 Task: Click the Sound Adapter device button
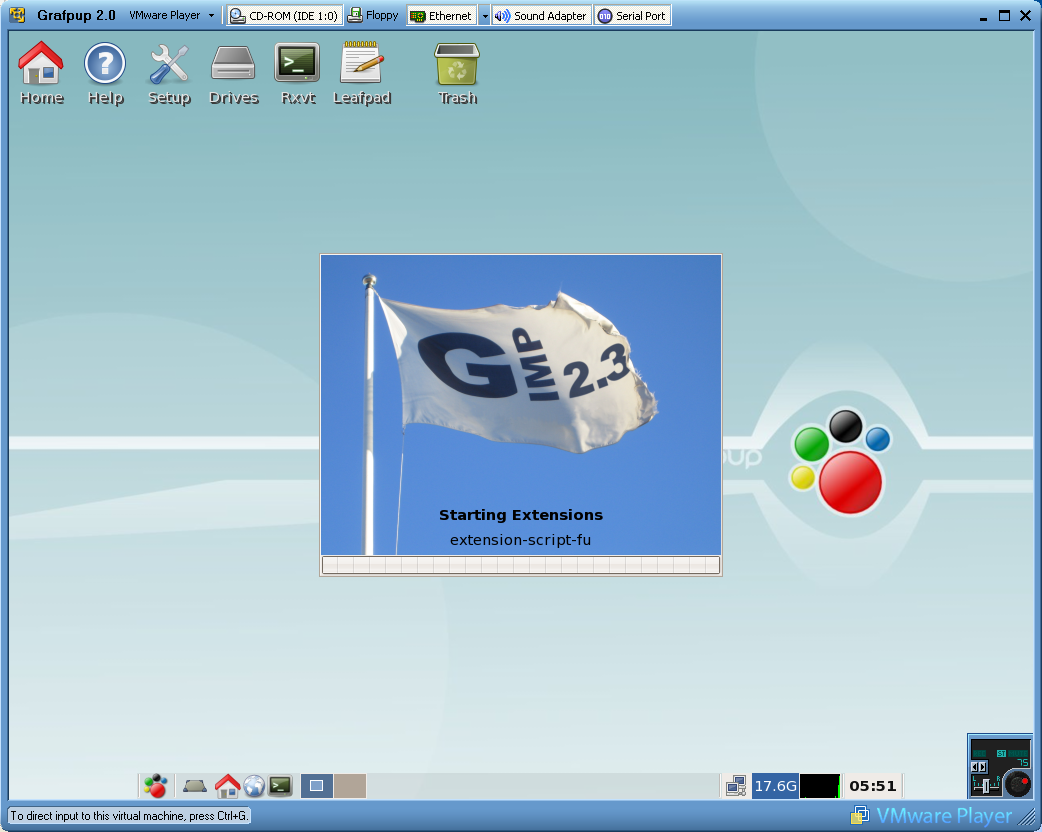point(542,15)
